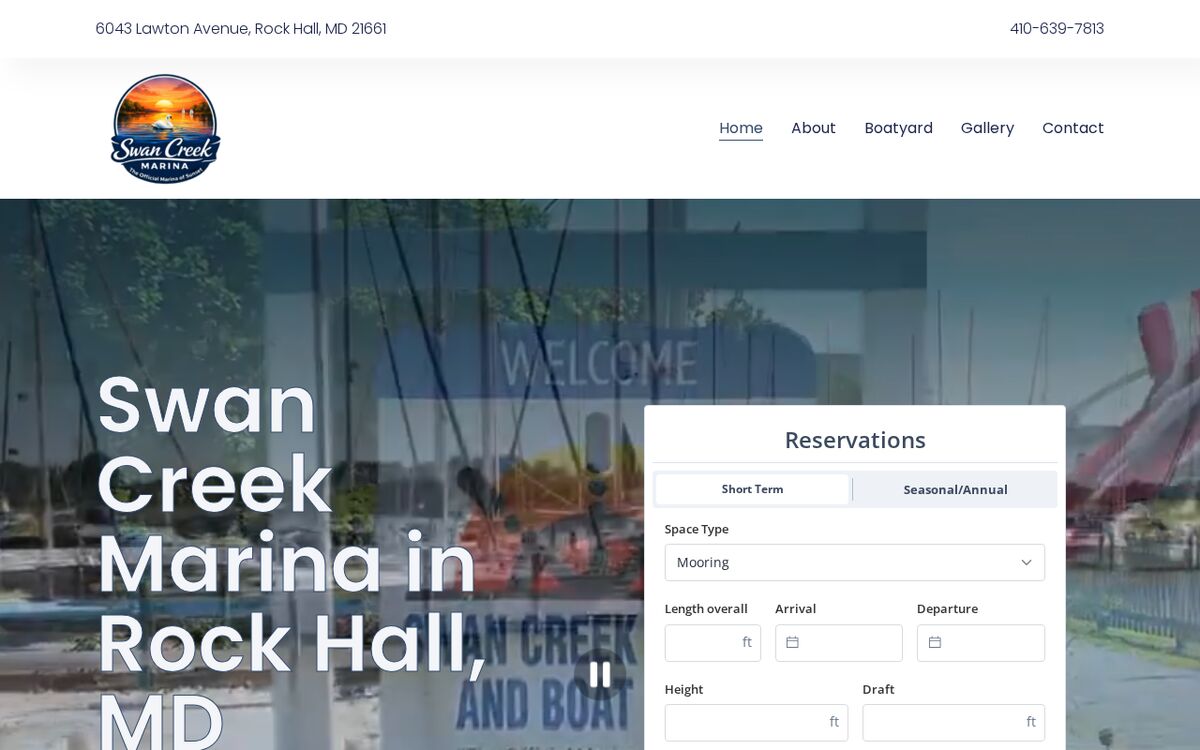Switch to the Seasonal/Annual tab
The width and height of the screenshot is (1200, 750).
pyautogui.click(x=955, y=490)
